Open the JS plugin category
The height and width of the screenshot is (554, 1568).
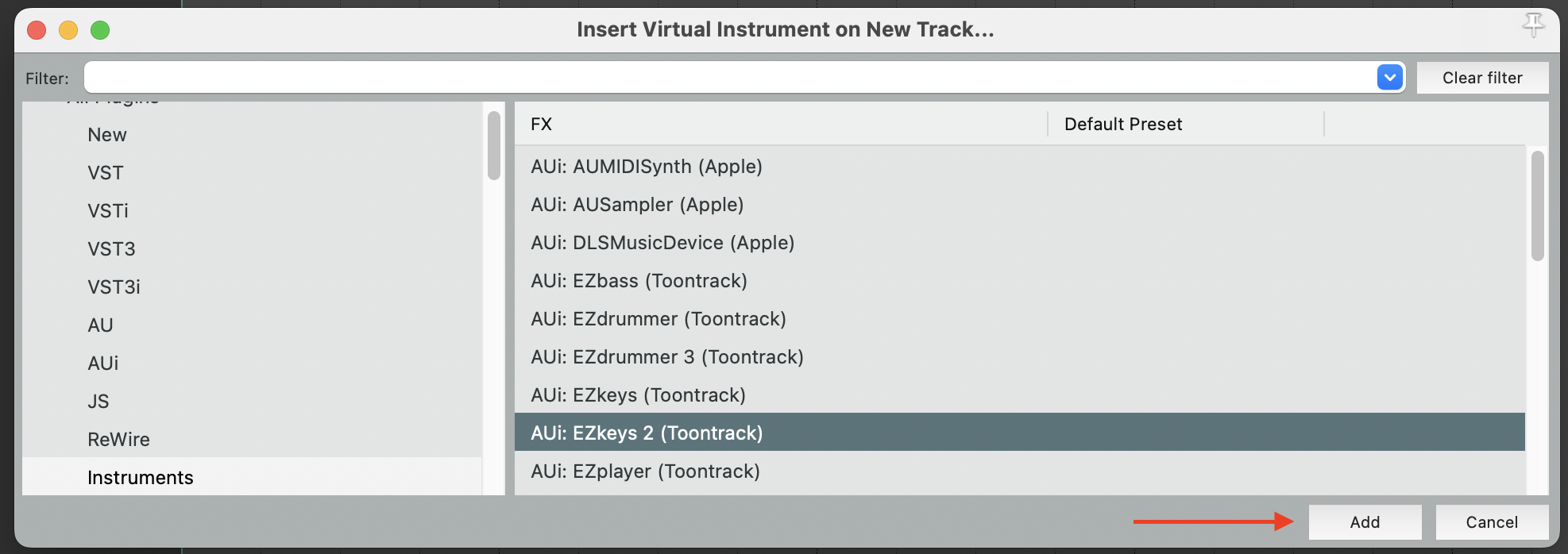coord(98,402)
